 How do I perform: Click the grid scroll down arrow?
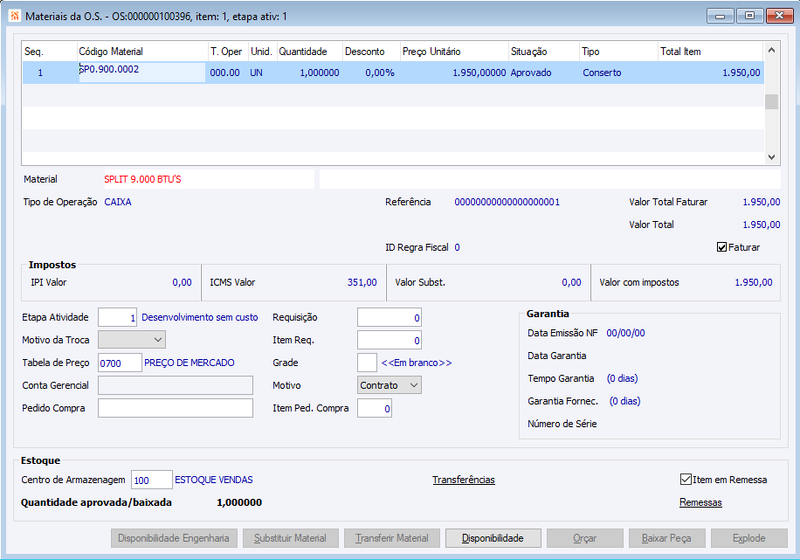(771, 157)
